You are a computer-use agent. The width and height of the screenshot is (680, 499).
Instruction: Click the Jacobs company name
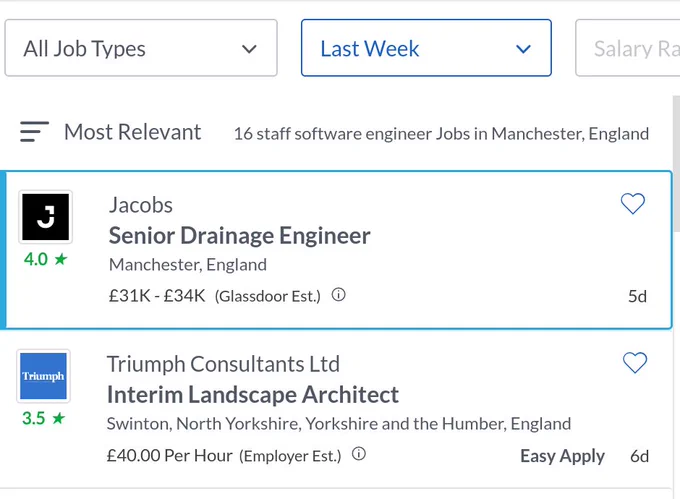(x=141, y=205)
